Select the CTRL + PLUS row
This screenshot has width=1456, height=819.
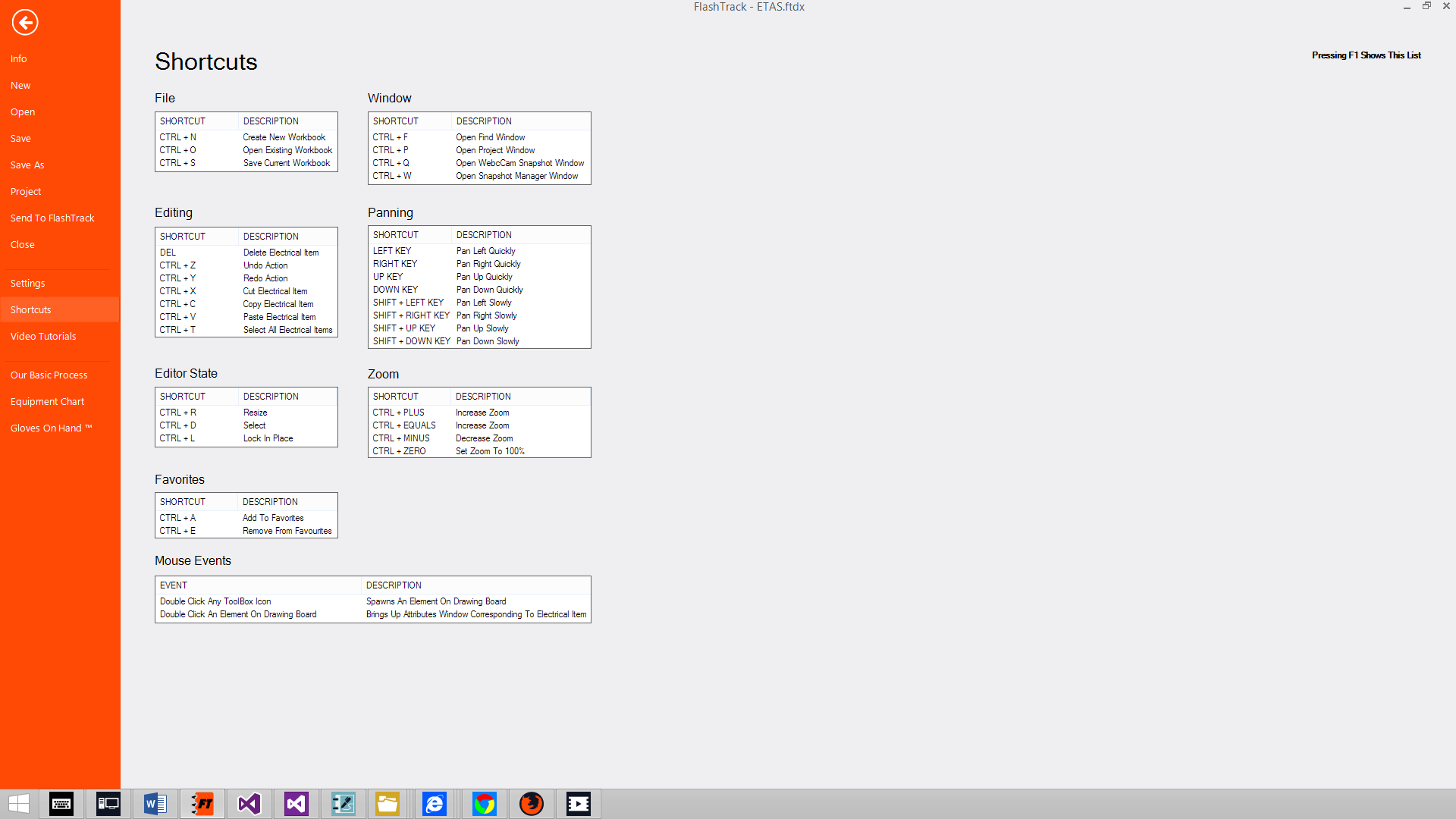coord(479,413)
